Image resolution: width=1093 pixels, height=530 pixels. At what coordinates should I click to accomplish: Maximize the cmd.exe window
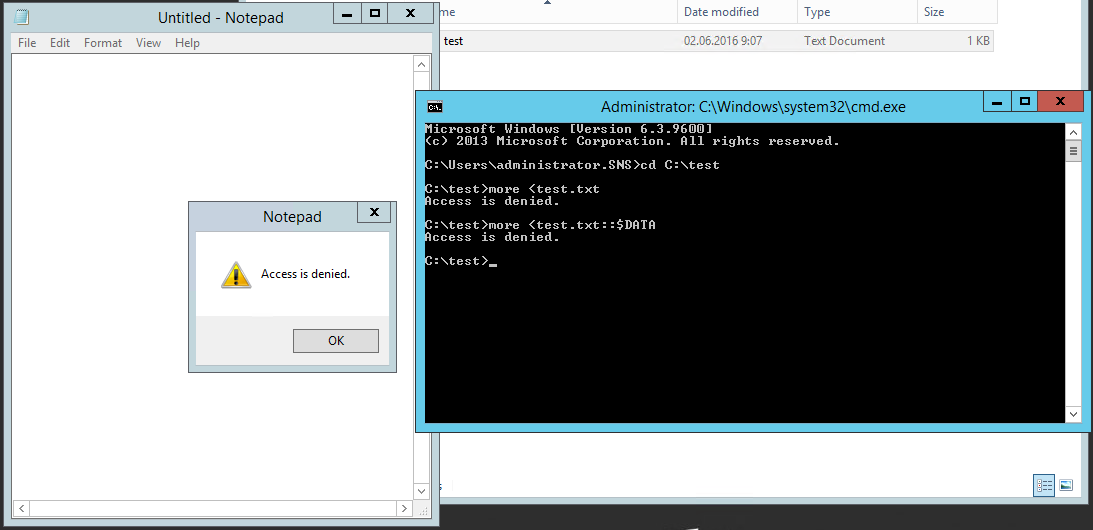(1024, 102)
